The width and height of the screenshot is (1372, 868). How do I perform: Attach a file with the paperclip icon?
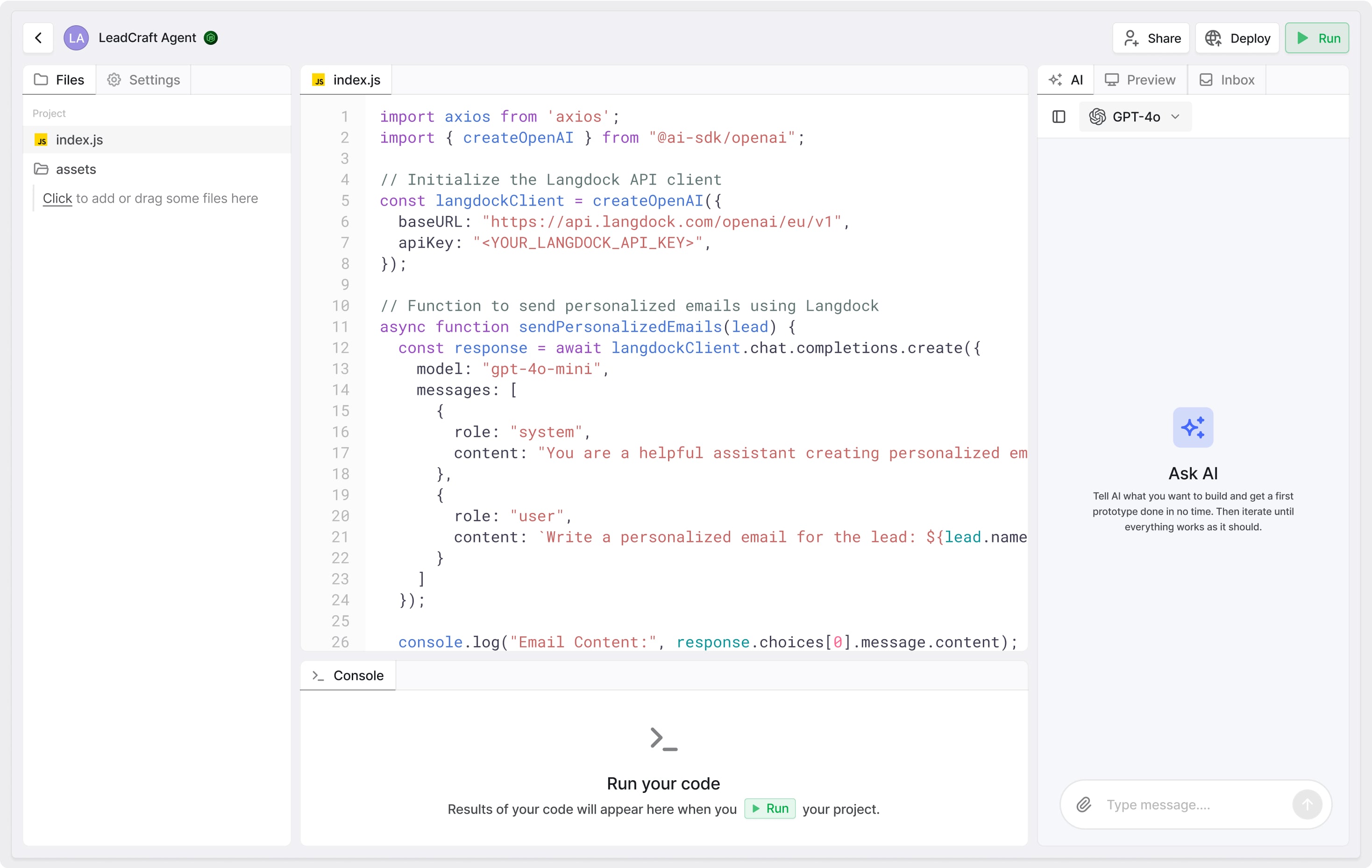point(1084,805)
